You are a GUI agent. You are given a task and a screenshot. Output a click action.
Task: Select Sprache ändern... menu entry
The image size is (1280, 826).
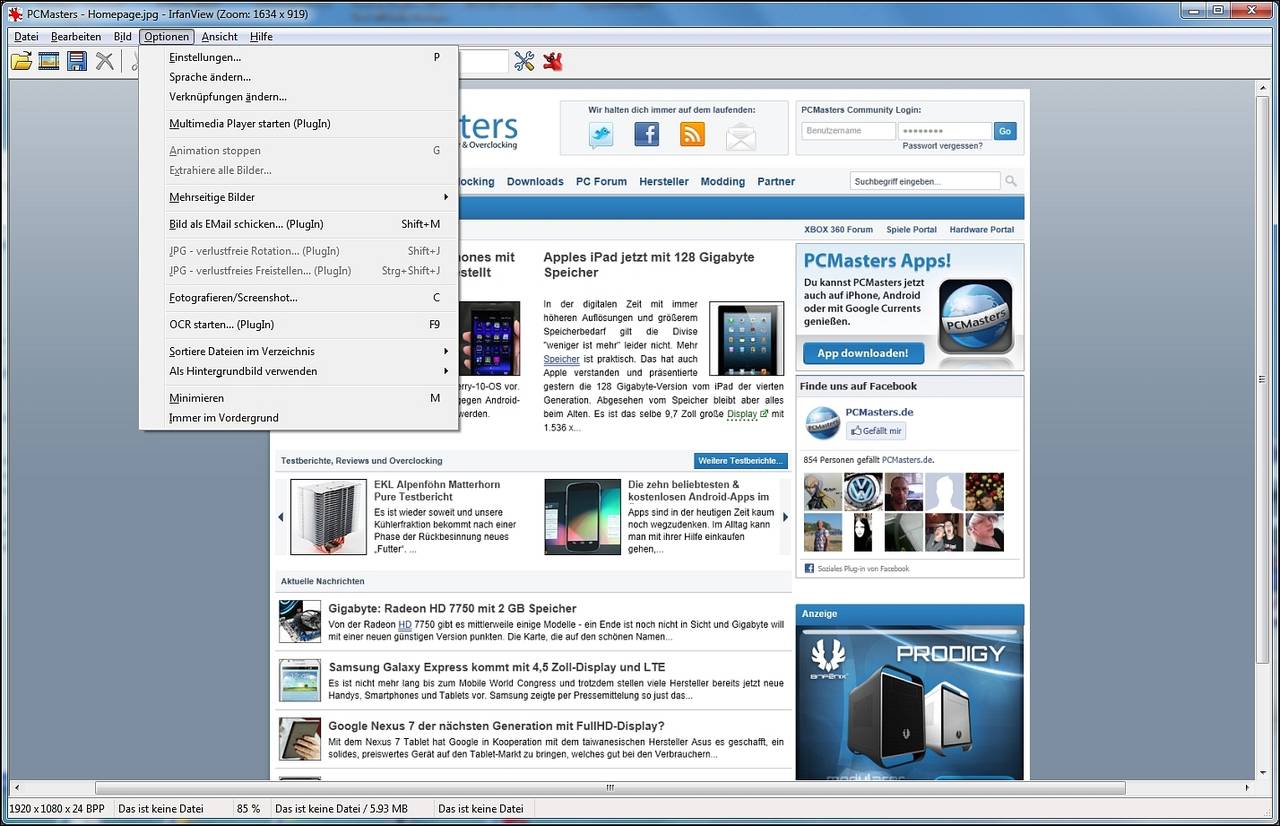tap(299, 77)
